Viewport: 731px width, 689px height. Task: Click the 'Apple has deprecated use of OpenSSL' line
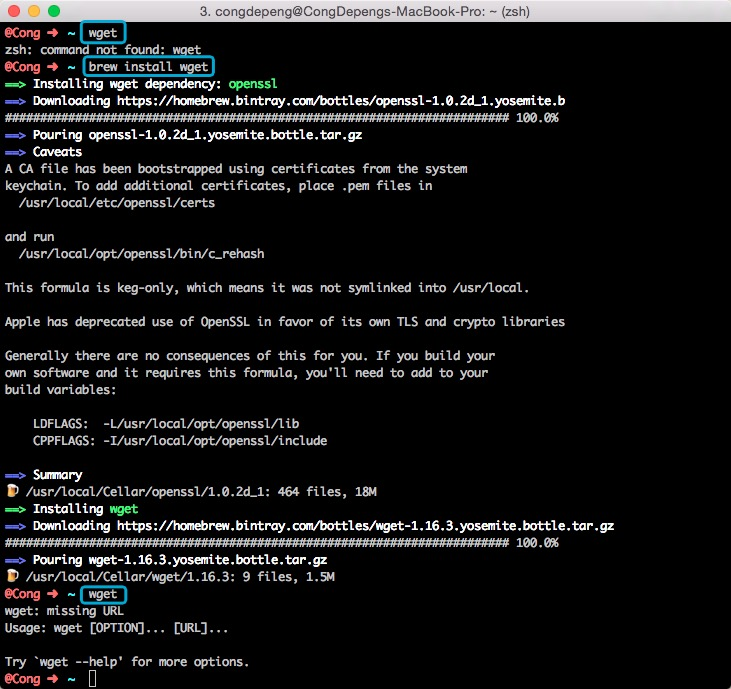click(x=285, y=322)
